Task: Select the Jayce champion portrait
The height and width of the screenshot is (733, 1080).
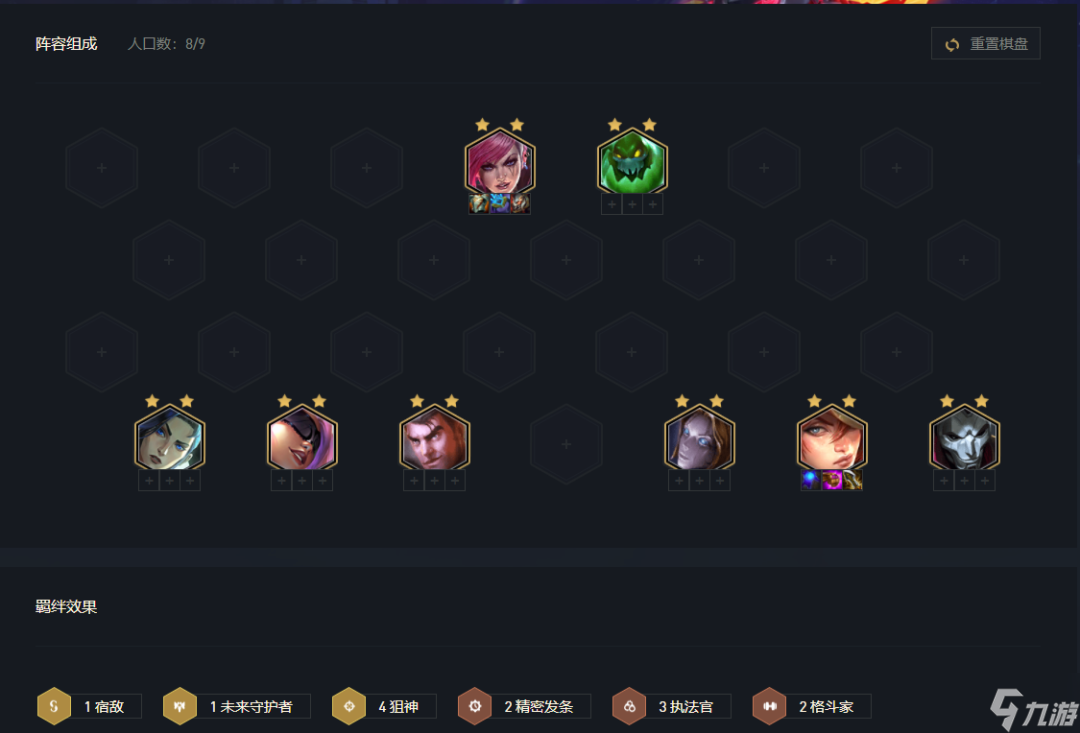Action: coord(434,439)
